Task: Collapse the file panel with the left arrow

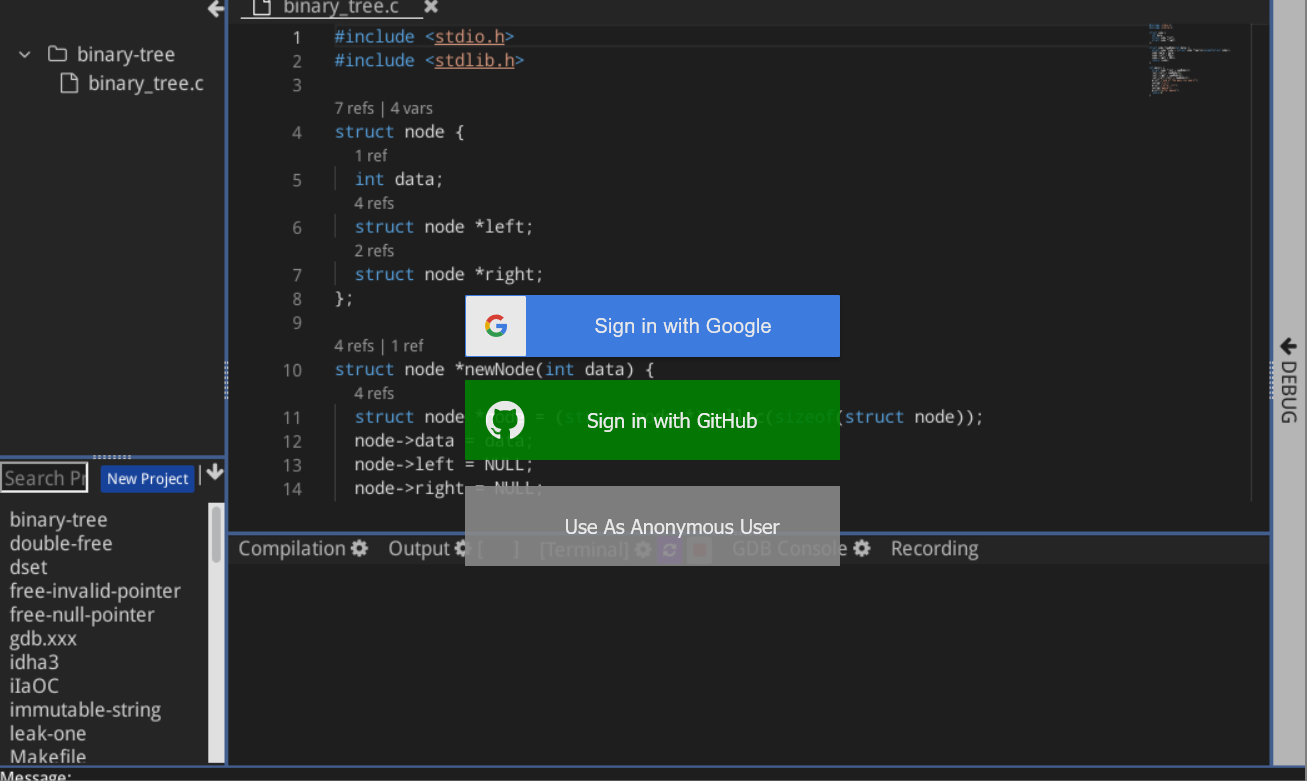Action: coord(216,9)
